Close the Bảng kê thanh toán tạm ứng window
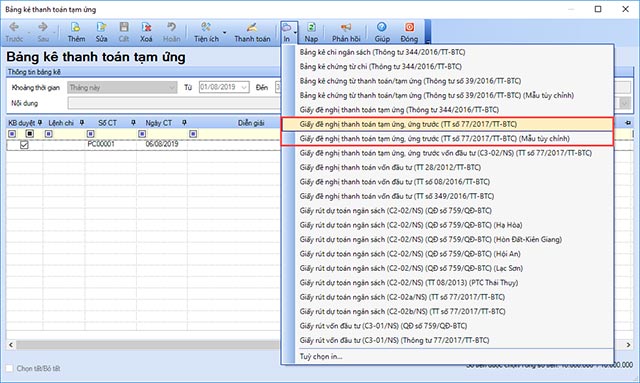 pyautogui.click(x=625, y=9)
